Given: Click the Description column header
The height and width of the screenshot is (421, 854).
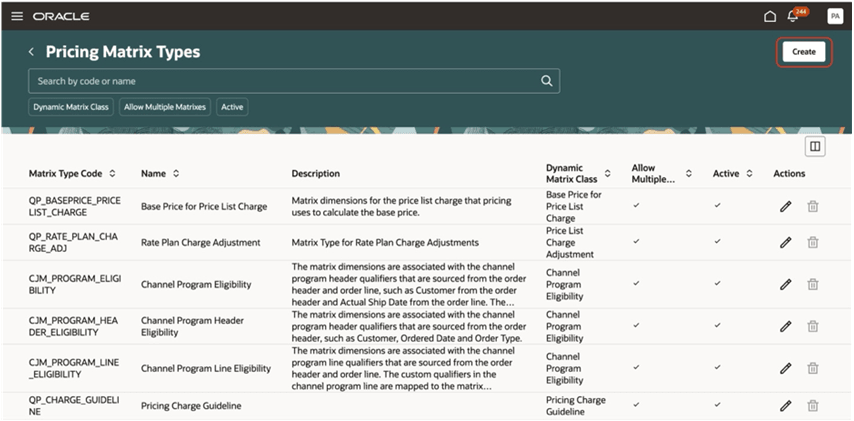Looking at the screenshot, I should pos(315,174).
